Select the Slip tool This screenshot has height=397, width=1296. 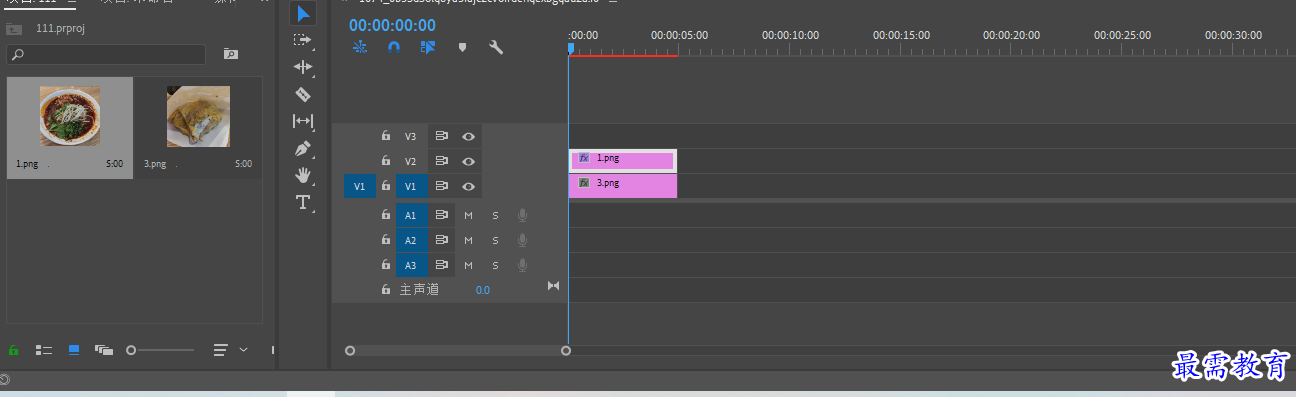(303, 121)
